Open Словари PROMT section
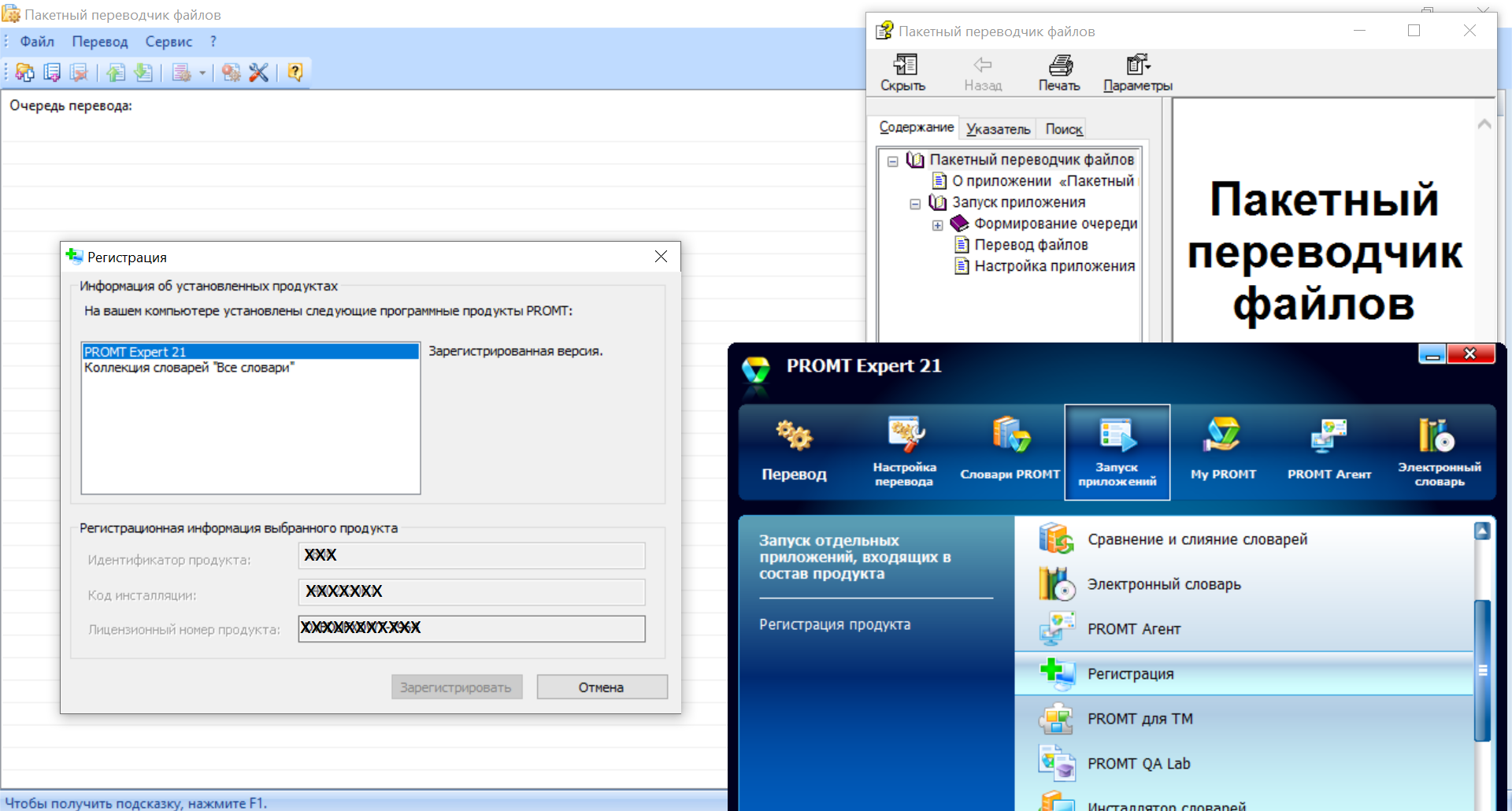The image size is (1512, 811). coord(1010,452)
